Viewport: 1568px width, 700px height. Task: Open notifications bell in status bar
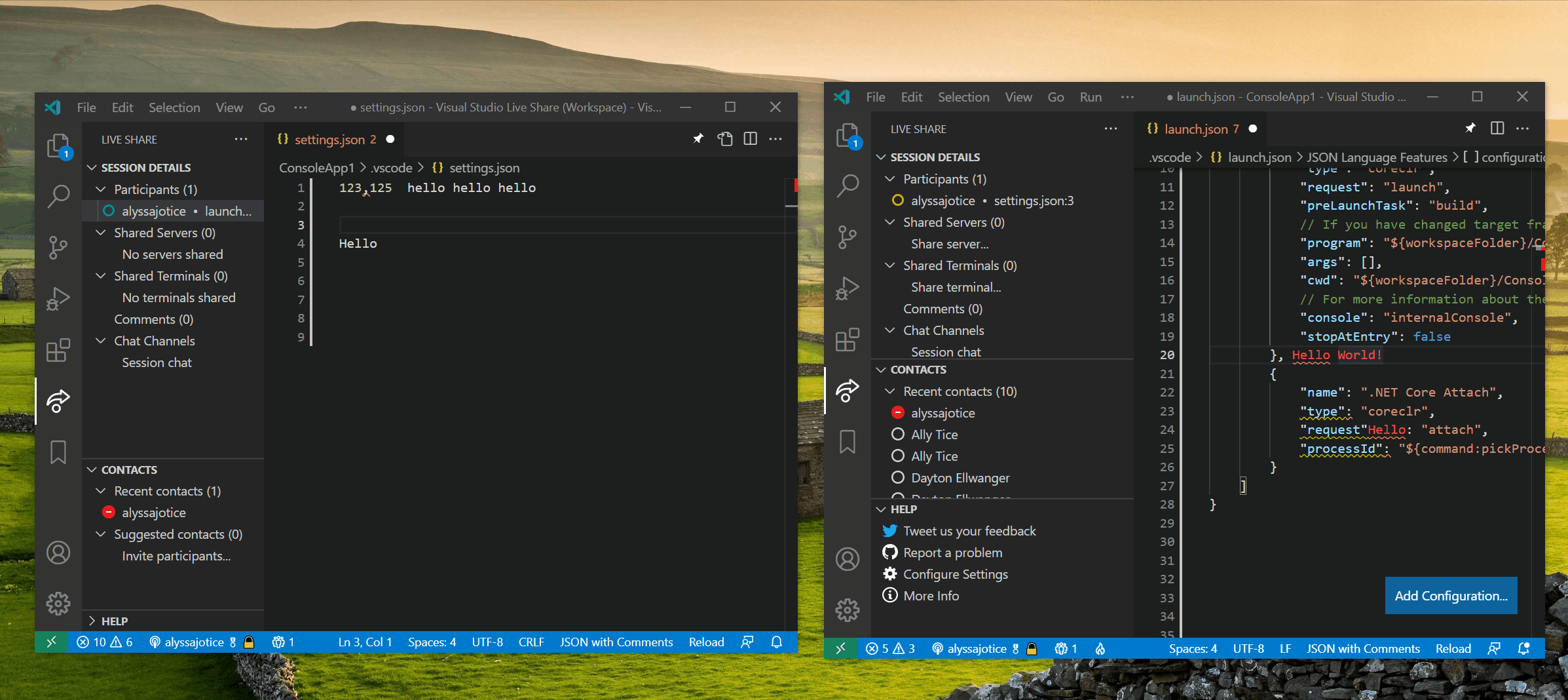[x=776, y=642]
